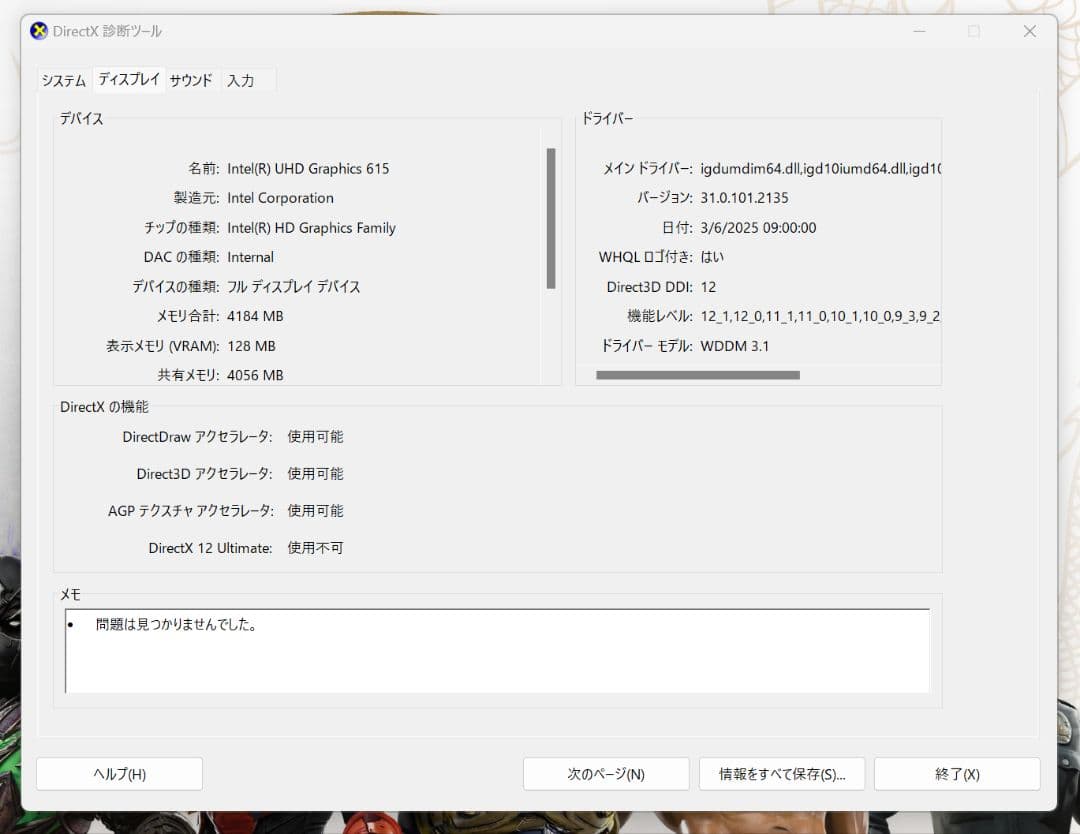1080x834 pixels.
Task: Open ヘルプ(H)
Action: 118,773
